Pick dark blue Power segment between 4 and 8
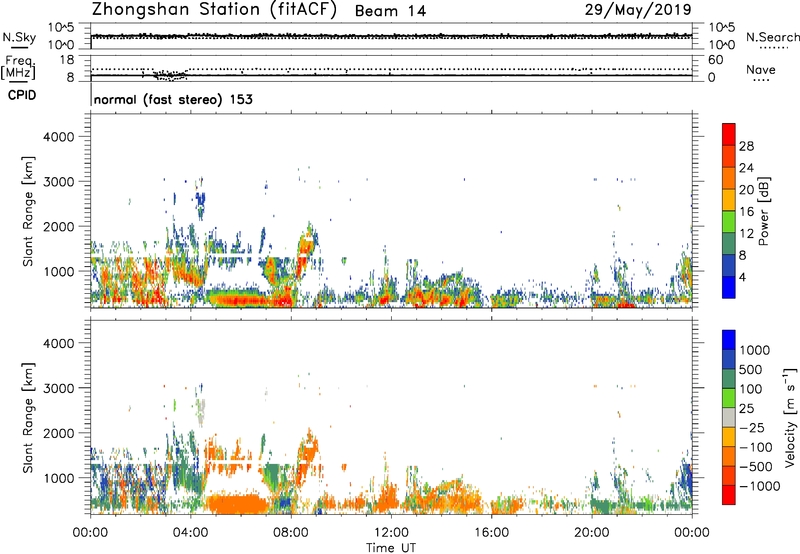The width and height of the screenshot is (800, 554). [x=729, y=265]
